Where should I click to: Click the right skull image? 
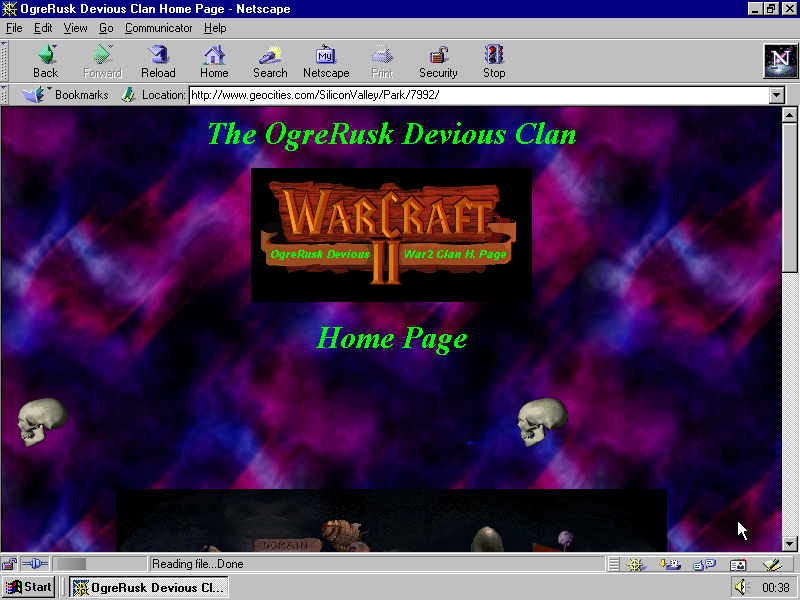click(x=542, y=421)
